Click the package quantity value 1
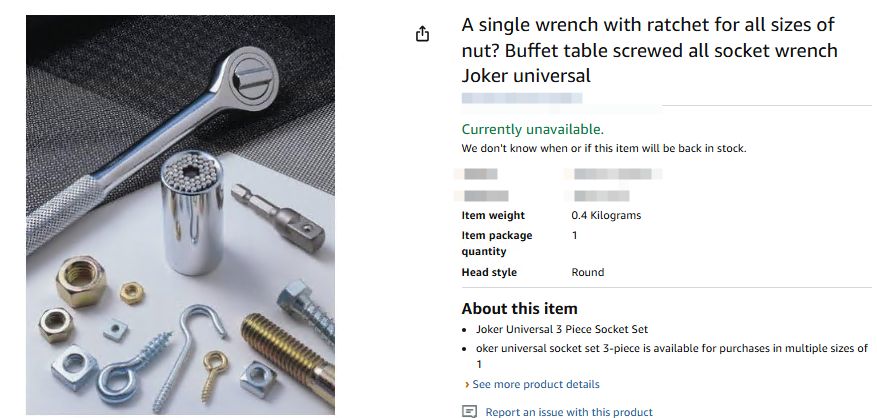 click(x=575, y=236)
